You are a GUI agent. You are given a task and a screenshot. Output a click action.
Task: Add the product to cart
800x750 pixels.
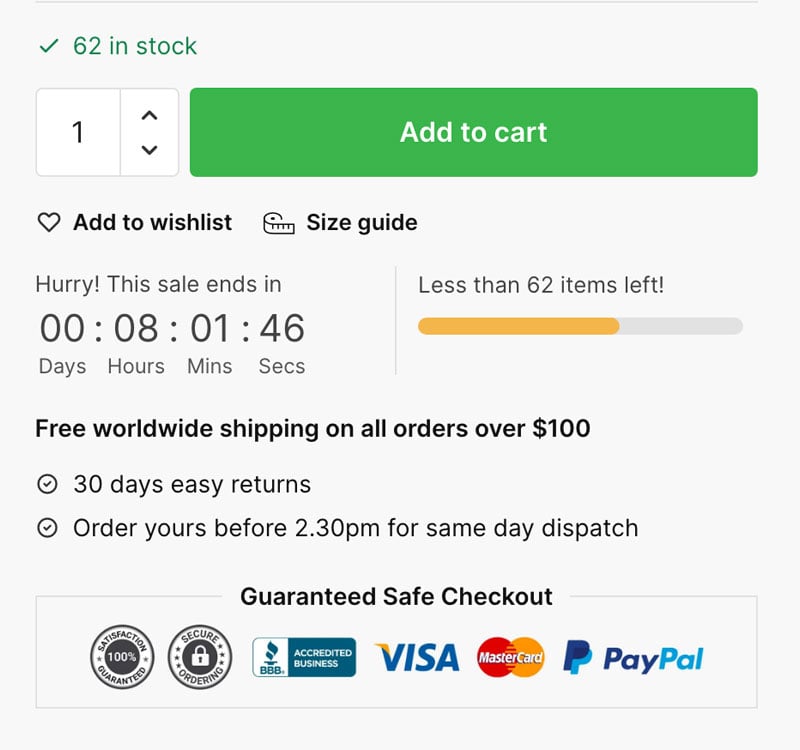(473, 132)
